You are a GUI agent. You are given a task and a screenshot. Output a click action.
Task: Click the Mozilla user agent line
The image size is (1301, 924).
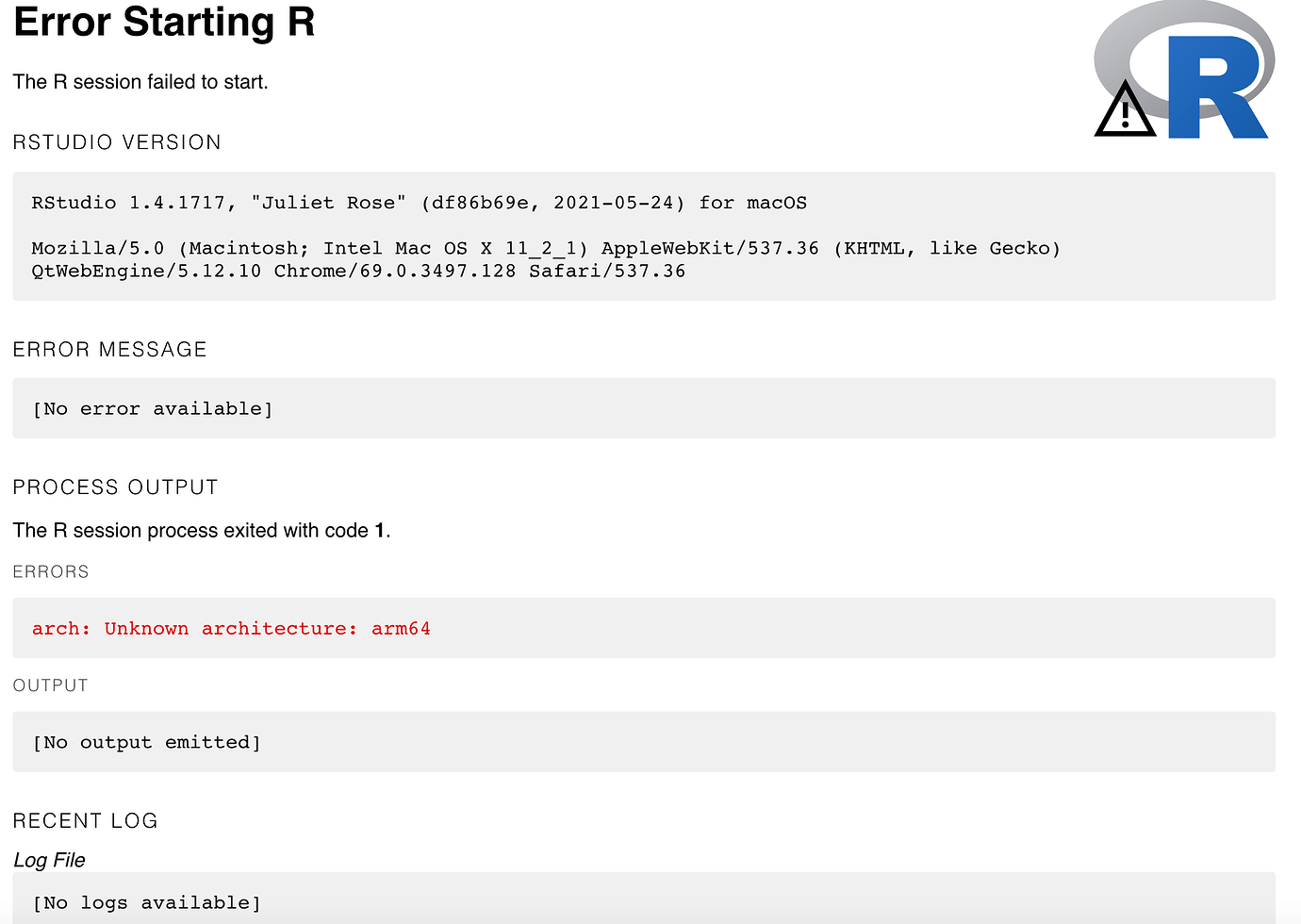pyautogui.click(x=546, y=248)
